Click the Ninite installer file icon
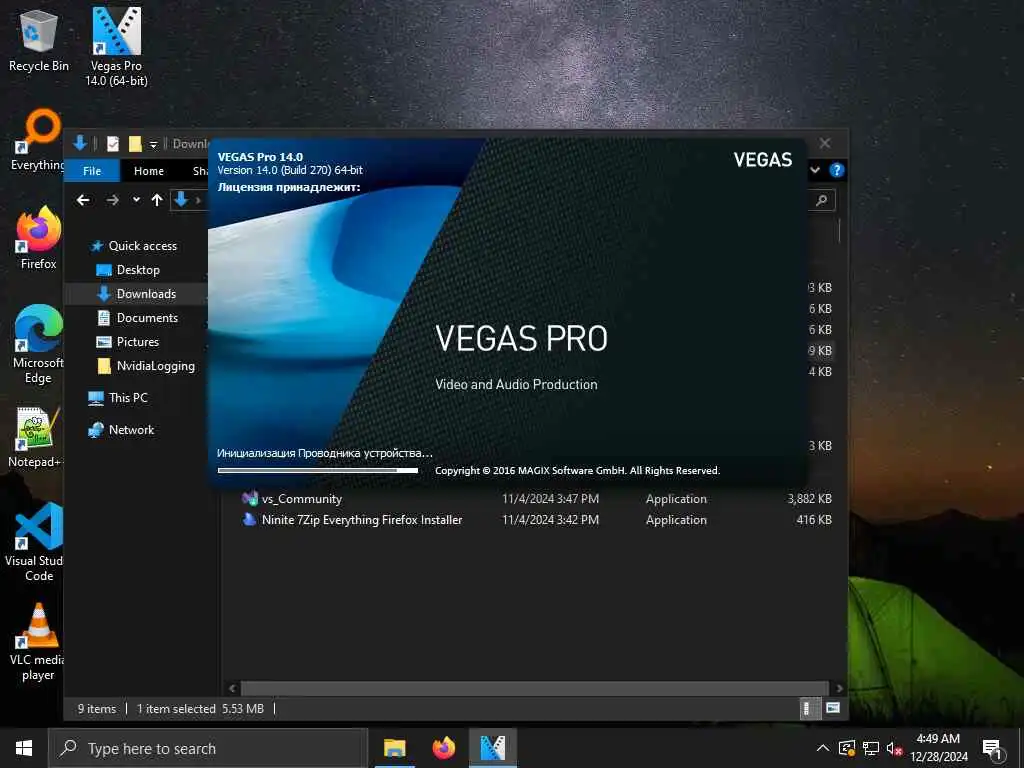This screenshot has width=1024, height=768. coord(249,519)
